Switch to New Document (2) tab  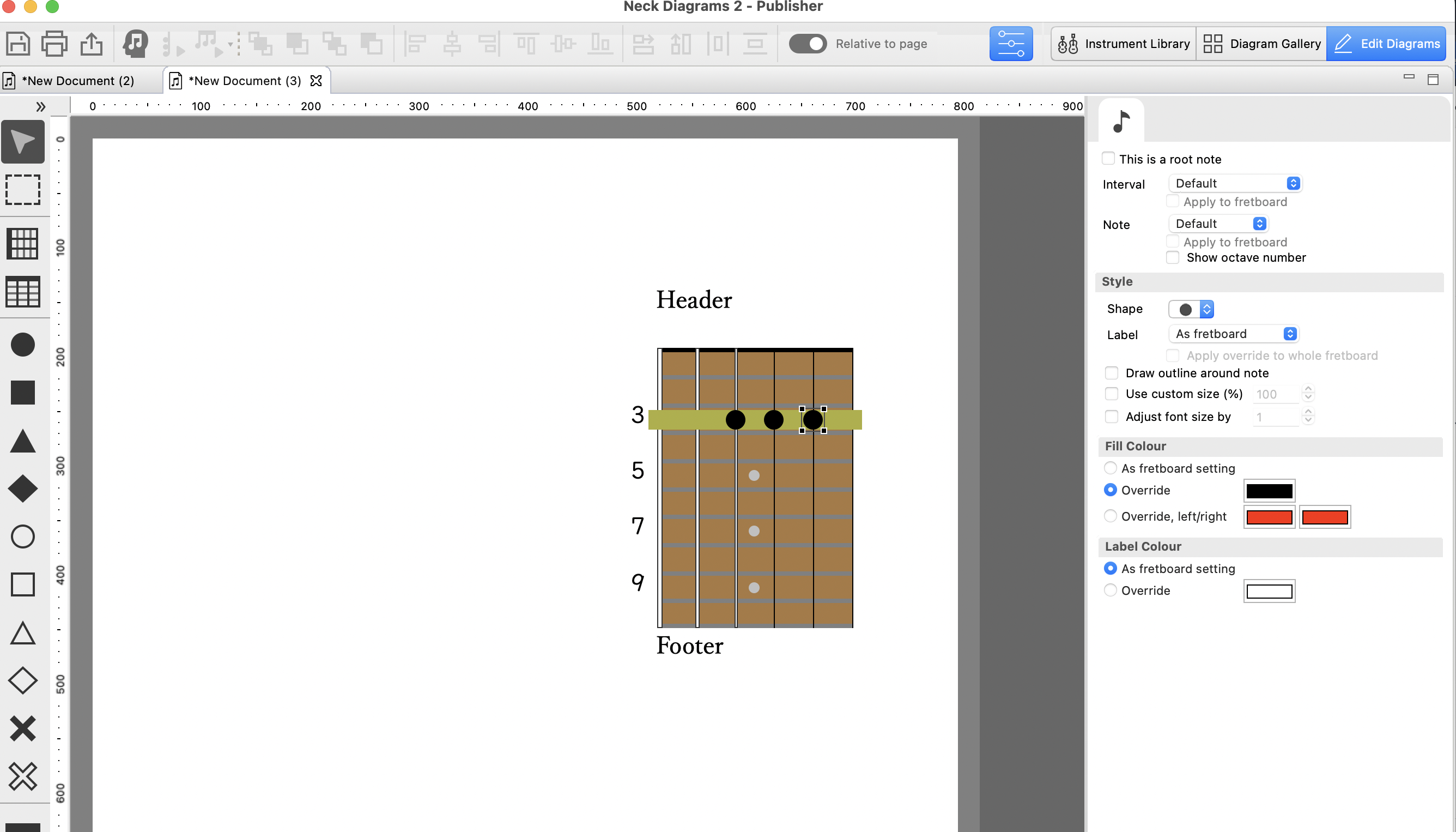[78, 81]
